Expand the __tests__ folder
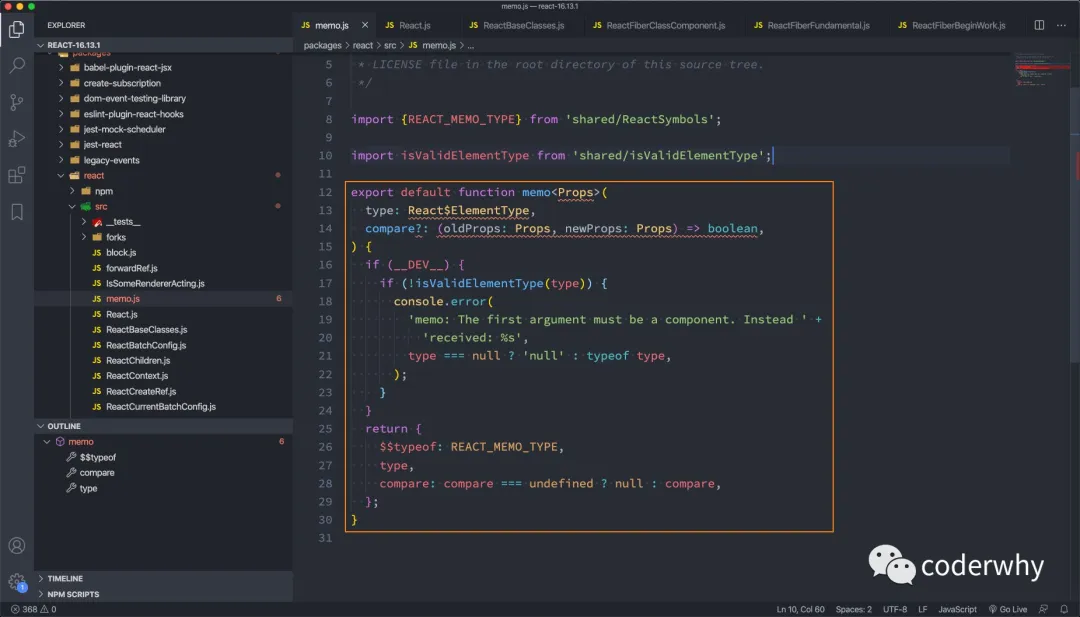This screenshot has width=1080, height=617. pyautogui.click(x=163, y=222)
